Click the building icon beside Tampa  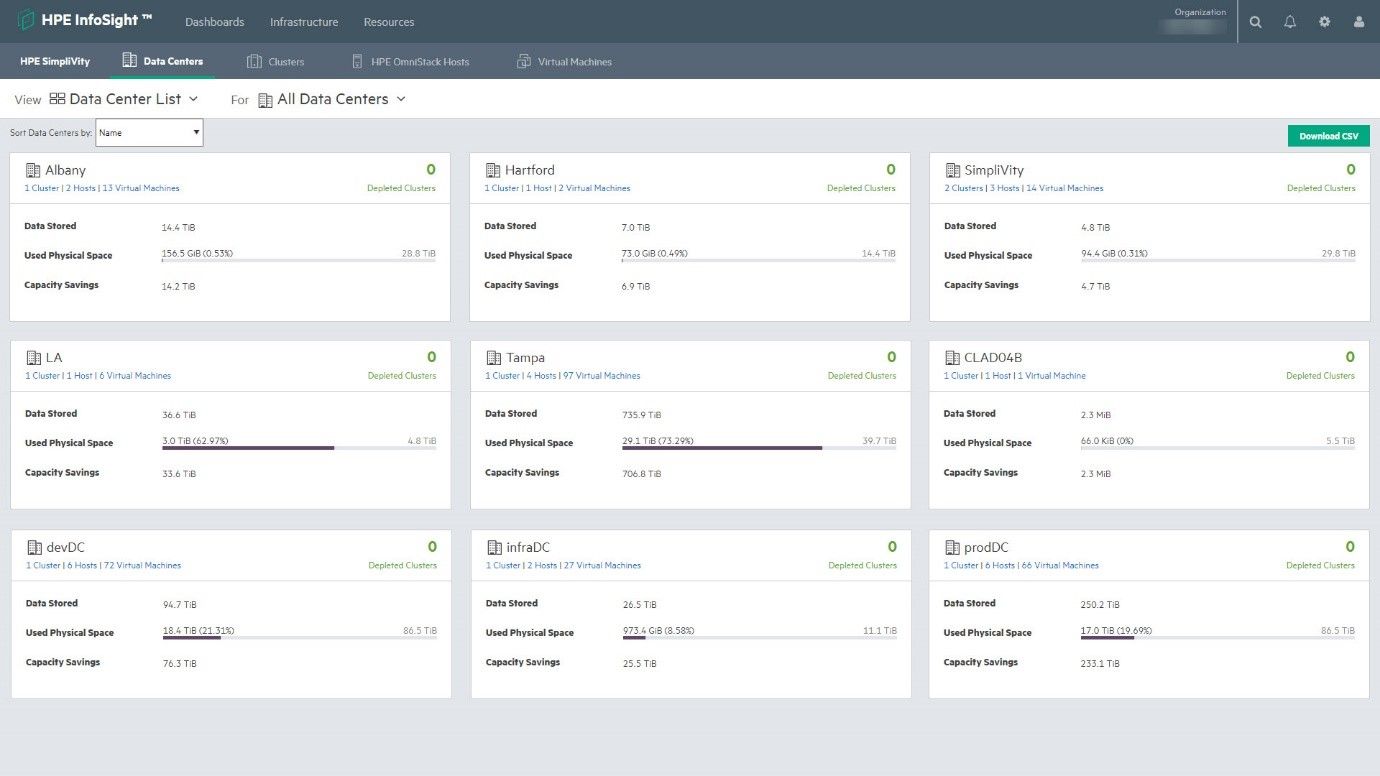click(493, 357)
